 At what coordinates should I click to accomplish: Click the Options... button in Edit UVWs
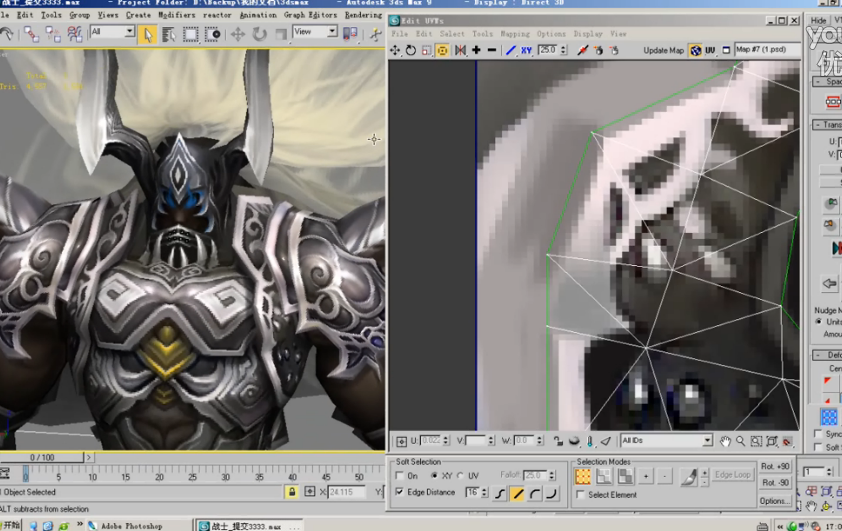point(775,501)
